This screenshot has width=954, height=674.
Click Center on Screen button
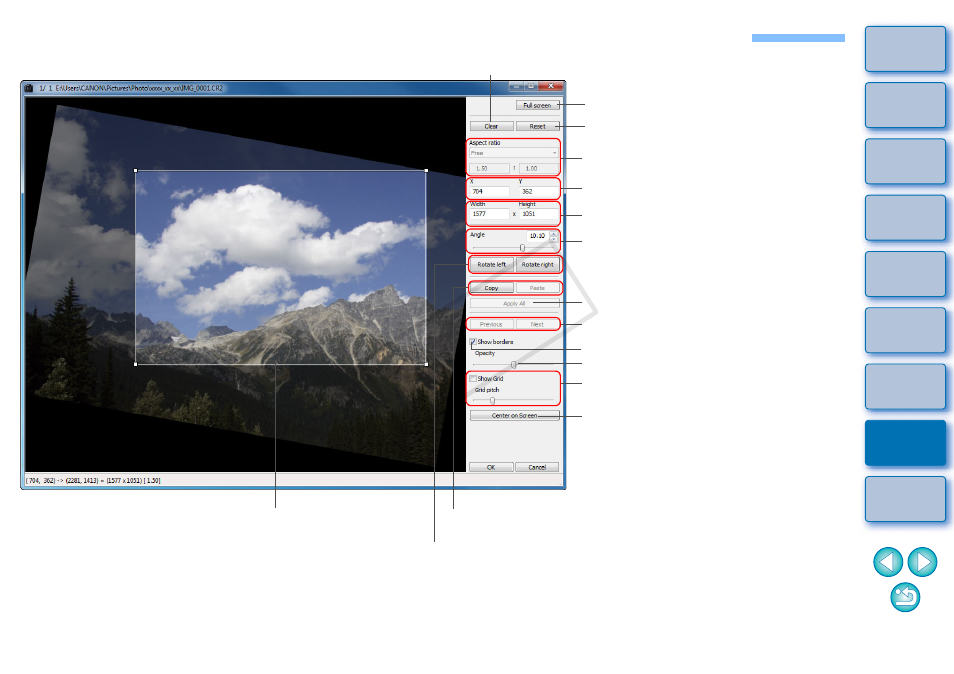pos(514,415)
